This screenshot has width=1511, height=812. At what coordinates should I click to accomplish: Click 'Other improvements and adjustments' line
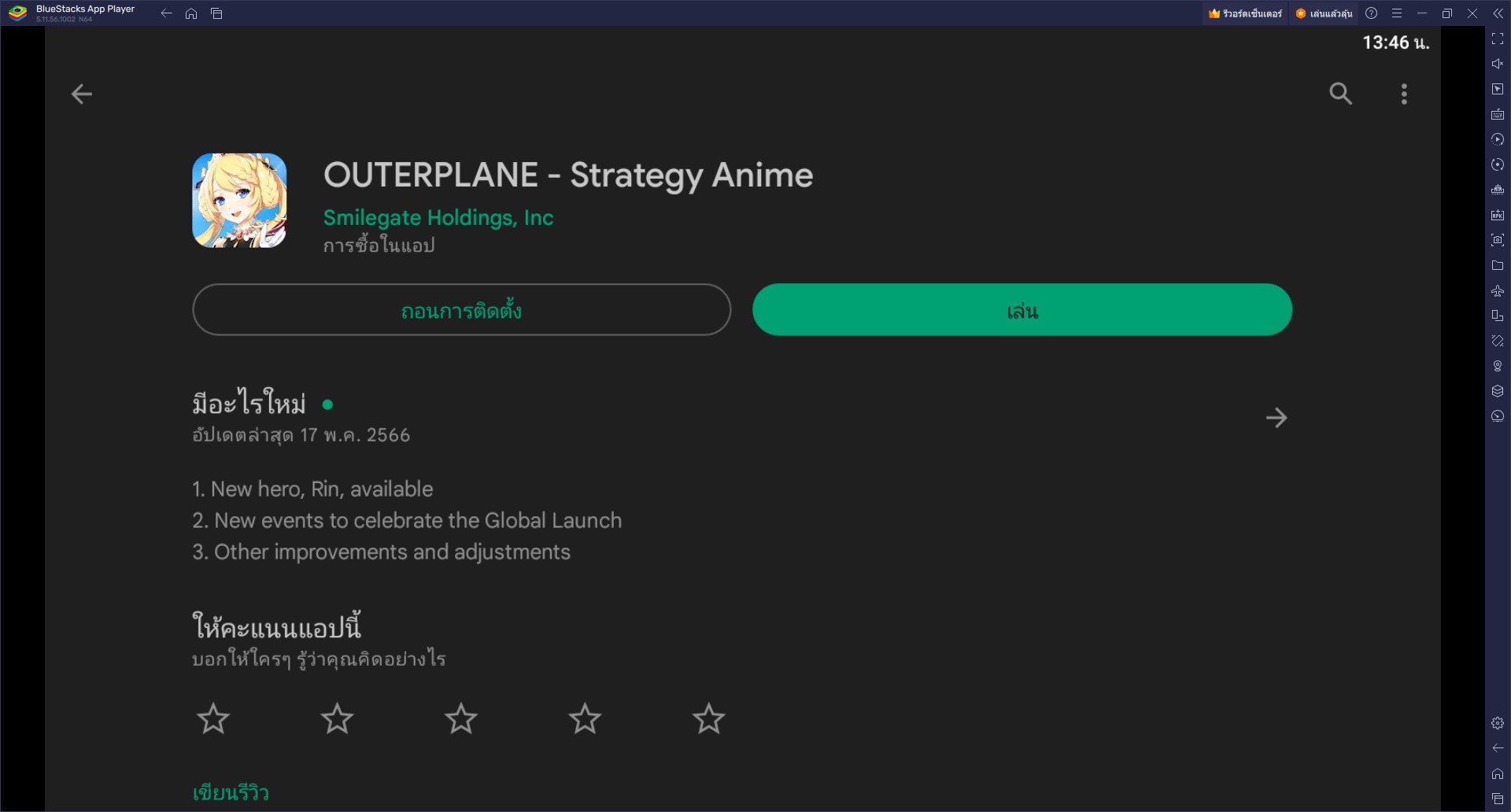(x=392, y=552)
